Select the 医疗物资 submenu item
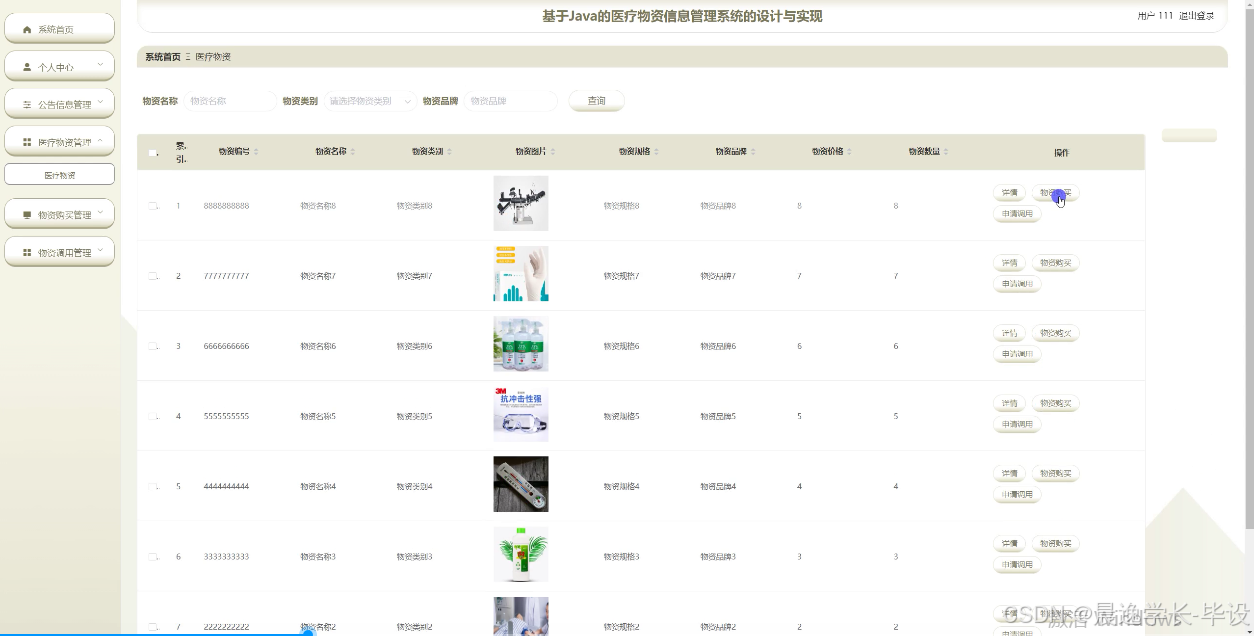Screen dimensions: 1254x636 [x=60, y=174]
